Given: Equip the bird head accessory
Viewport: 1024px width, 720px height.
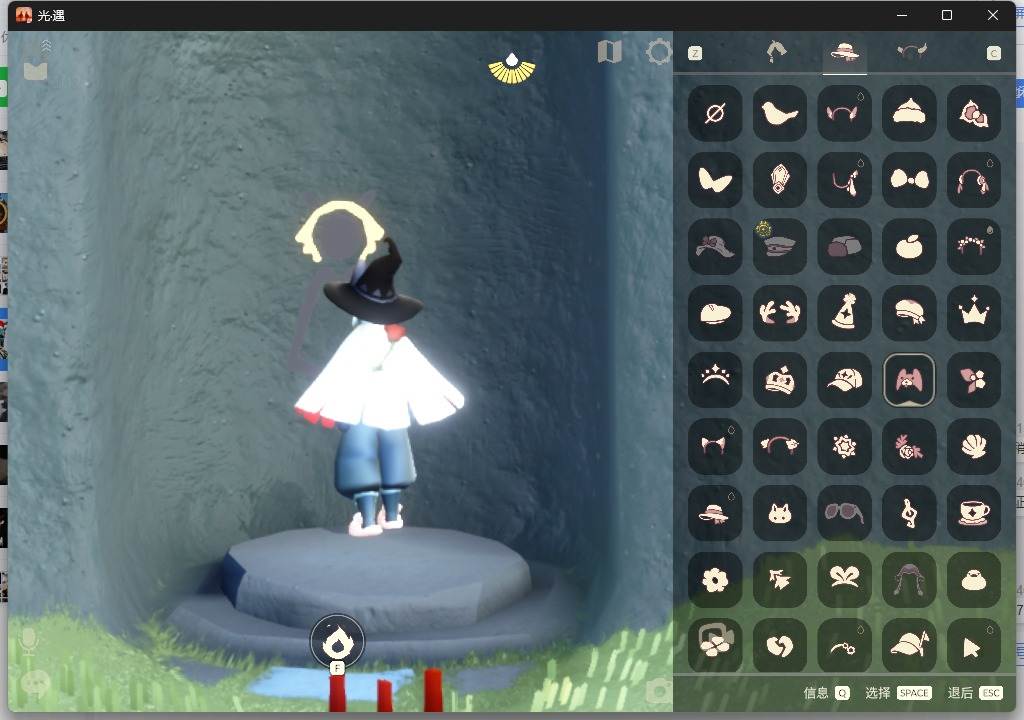Looking at the screenshot, I should [x=780, y=114].
